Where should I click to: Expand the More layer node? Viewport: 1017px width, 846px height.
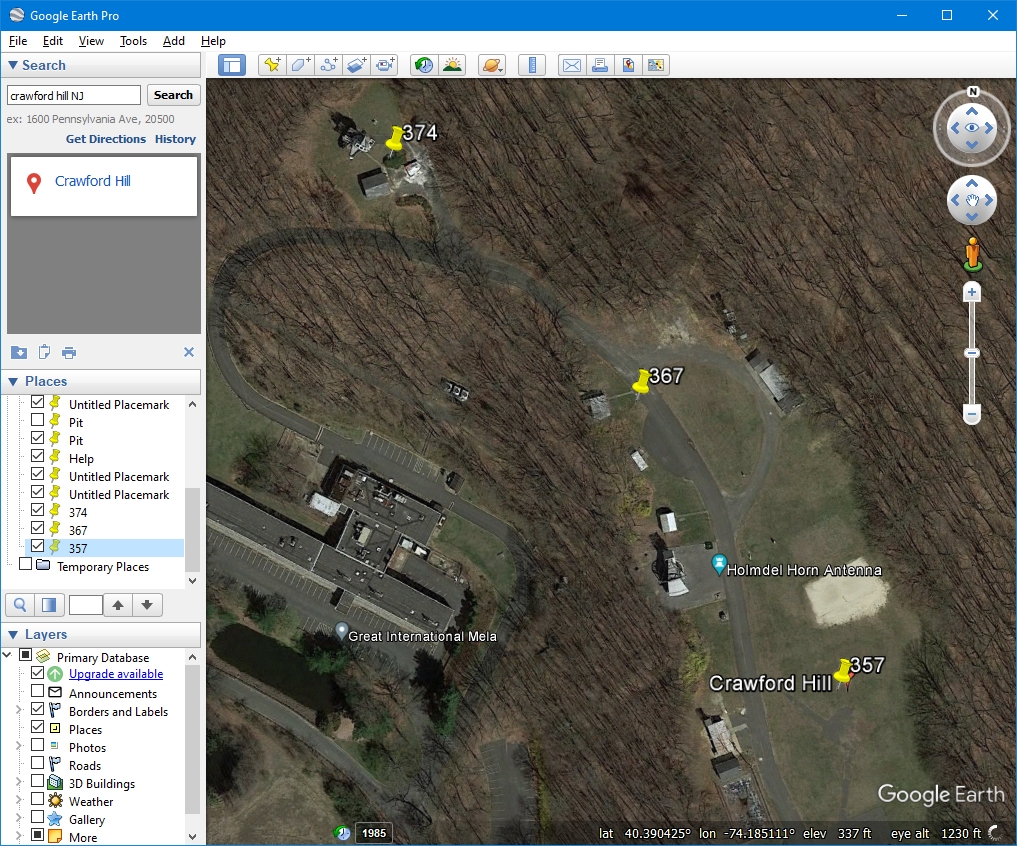click(x=19, y=836)
